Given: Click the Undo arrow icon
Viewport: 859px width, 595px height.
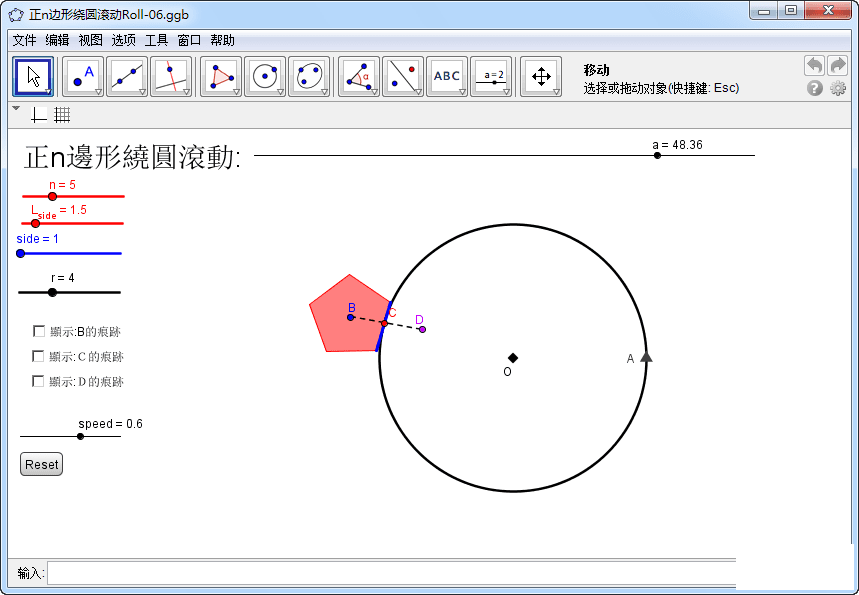Looking at the screenshot, I should tap(815, 66).
